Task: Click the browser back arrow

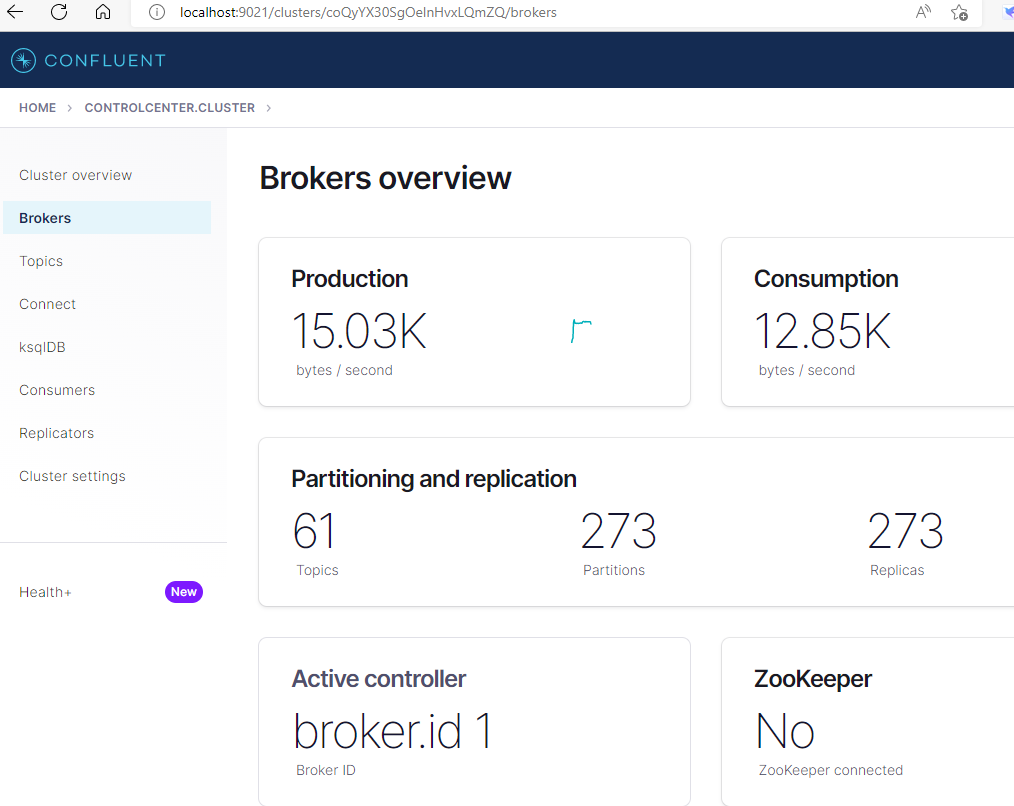Action: point(16,12)
